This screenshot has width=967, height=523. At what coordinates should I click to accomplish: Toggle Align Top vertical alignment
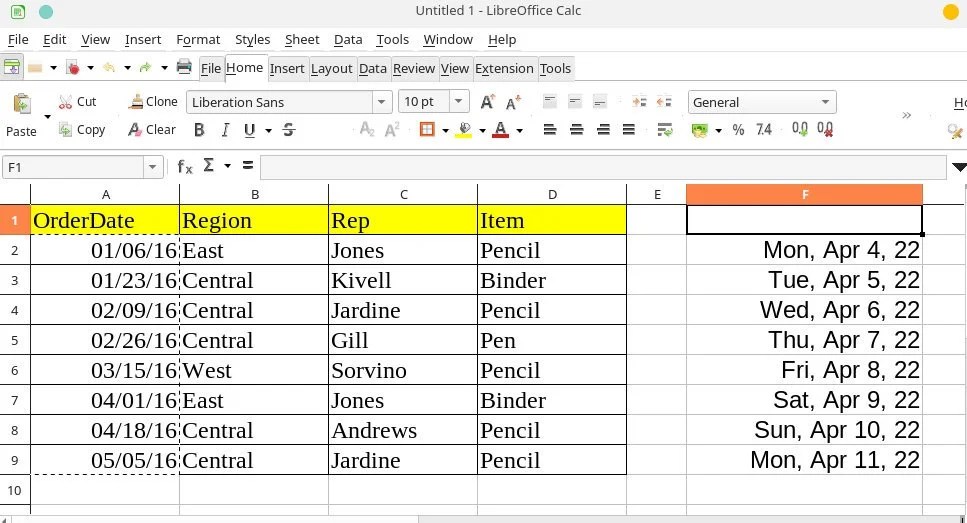coord(549,101)
